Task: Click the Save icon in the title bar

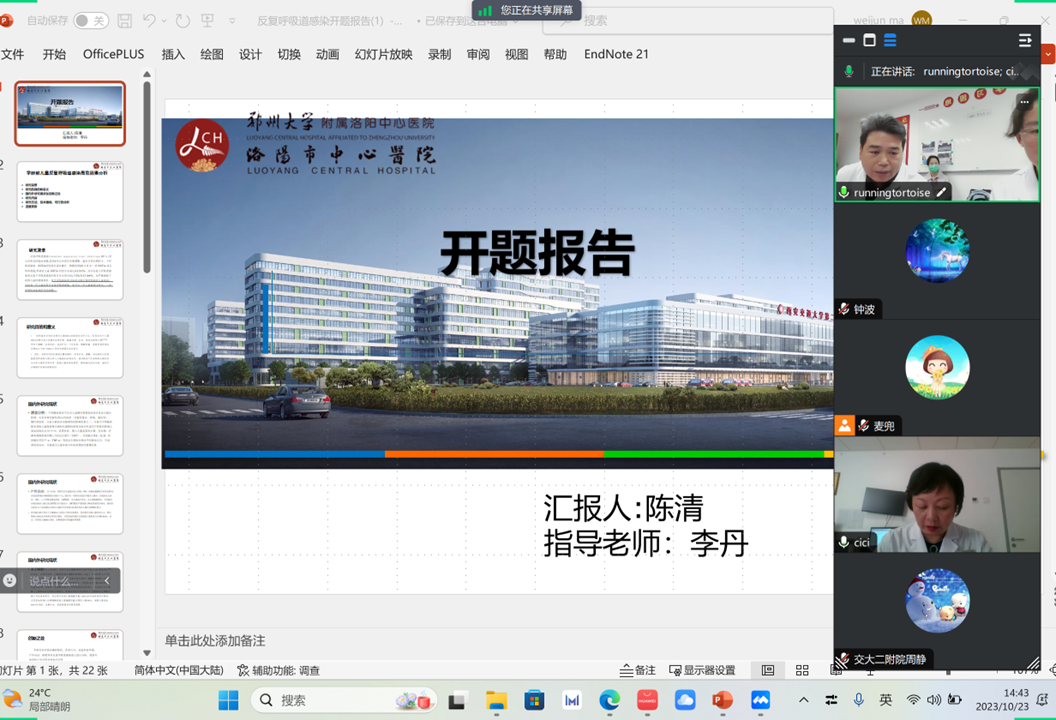Action: [x=125, y=20]
